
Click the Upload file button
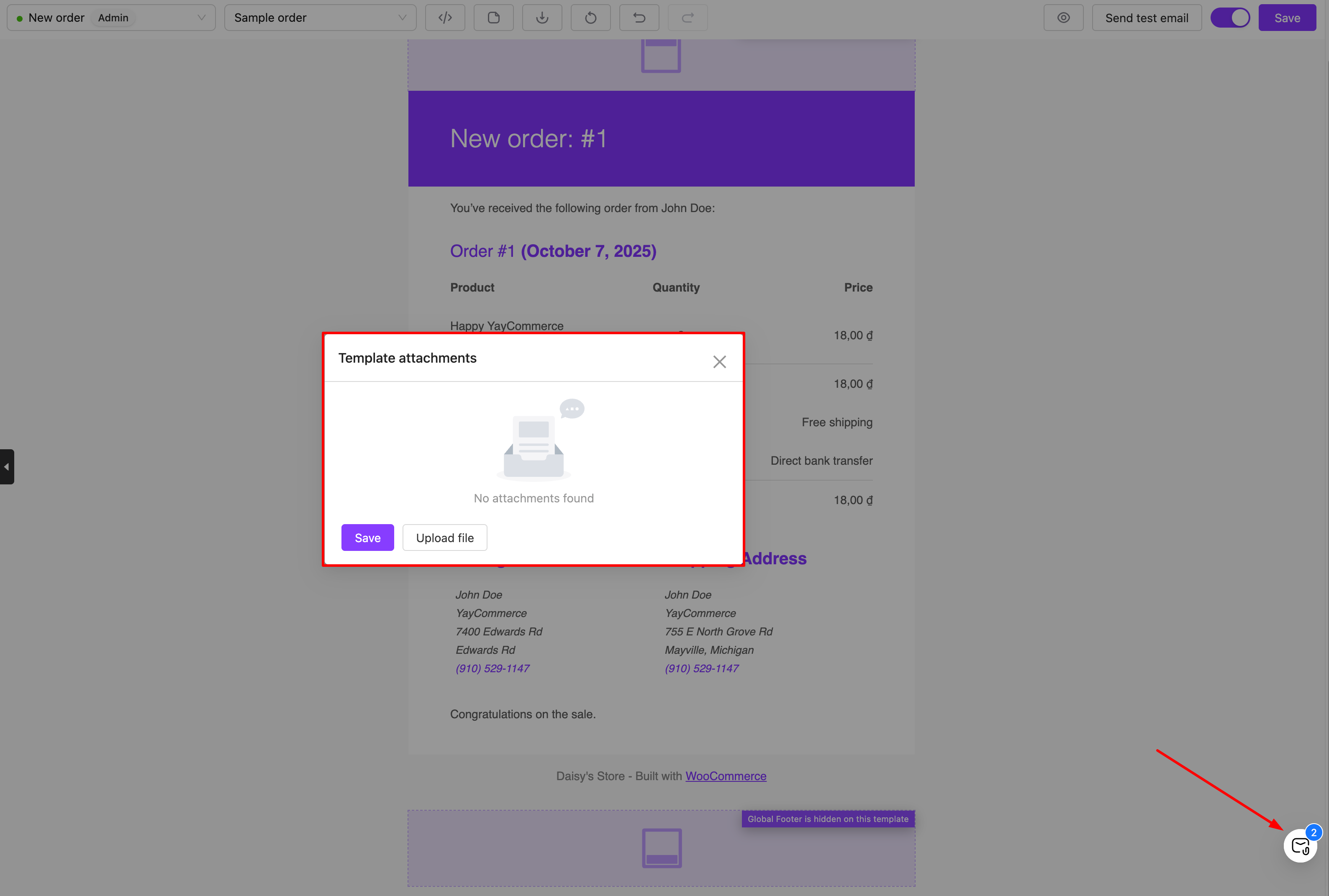(445, 538)
